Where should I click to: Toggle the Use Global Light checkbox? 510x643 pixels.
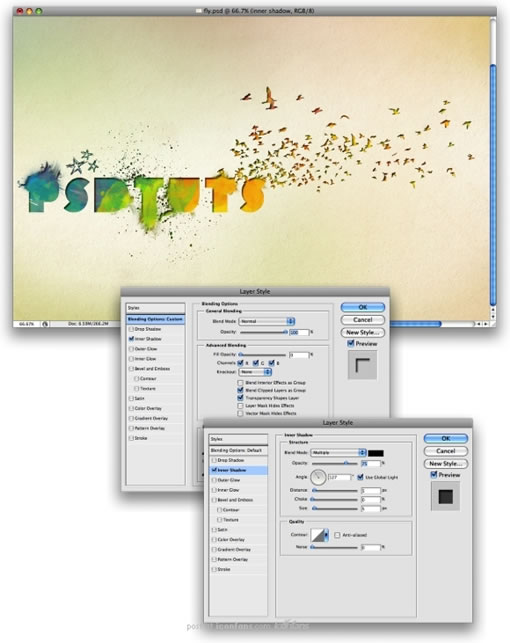360,477
